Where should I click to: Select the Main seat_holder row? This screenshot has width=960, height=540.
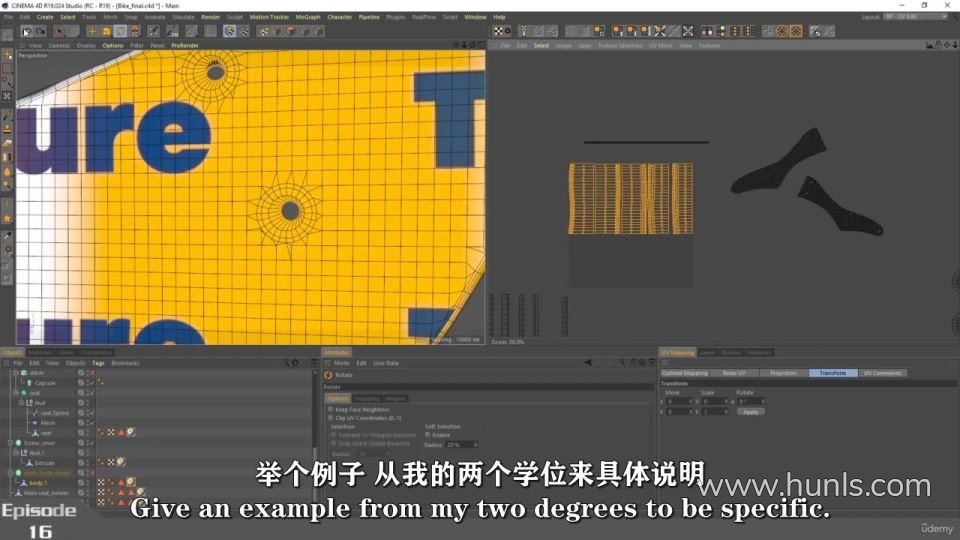coord(47,493)
